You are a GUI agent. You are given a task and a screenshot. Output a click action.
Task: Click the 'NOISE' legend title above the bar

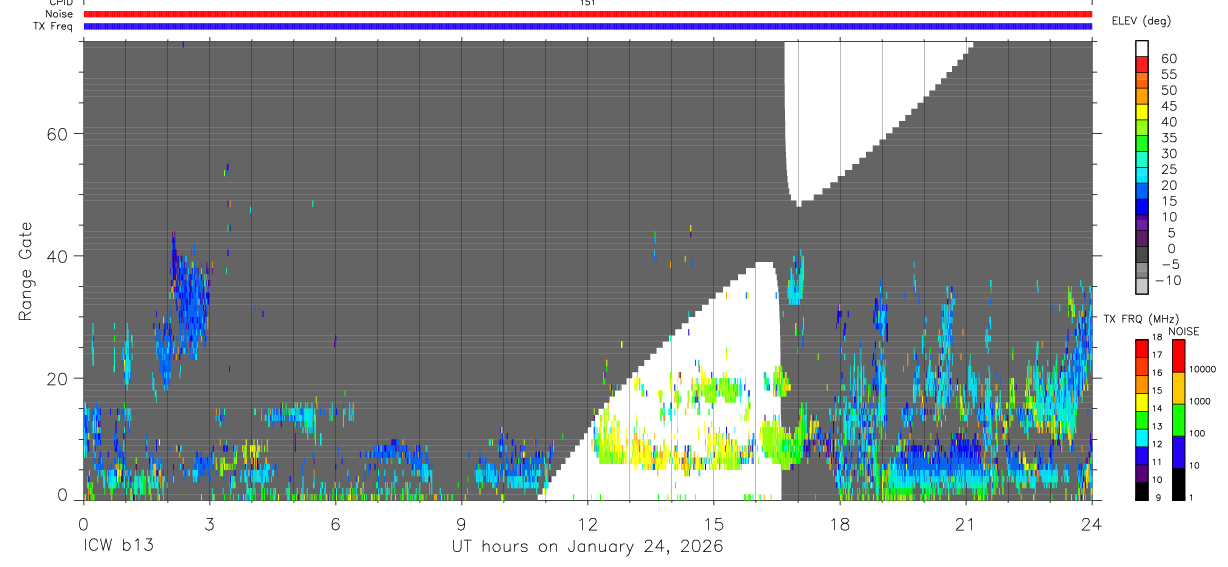coord(1183,331)
